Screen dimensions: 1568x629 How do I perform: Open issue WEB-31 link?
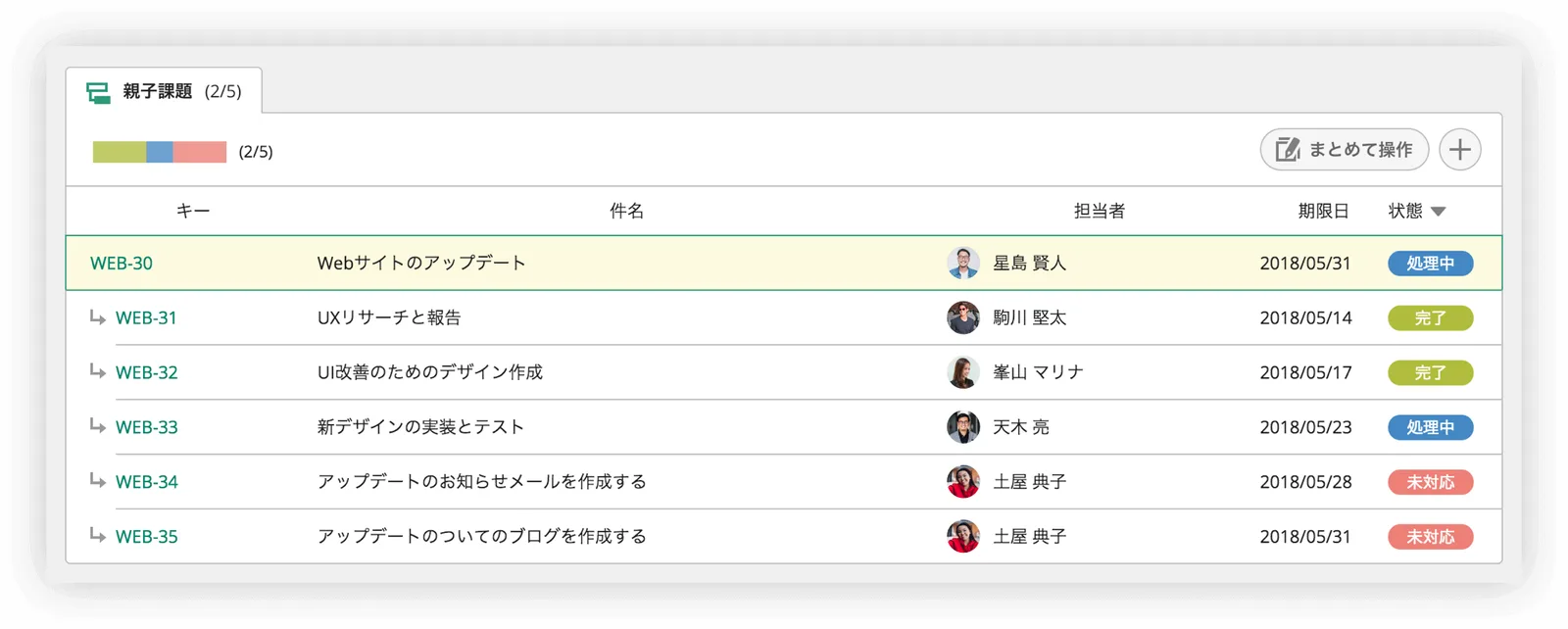pos(146,318)
